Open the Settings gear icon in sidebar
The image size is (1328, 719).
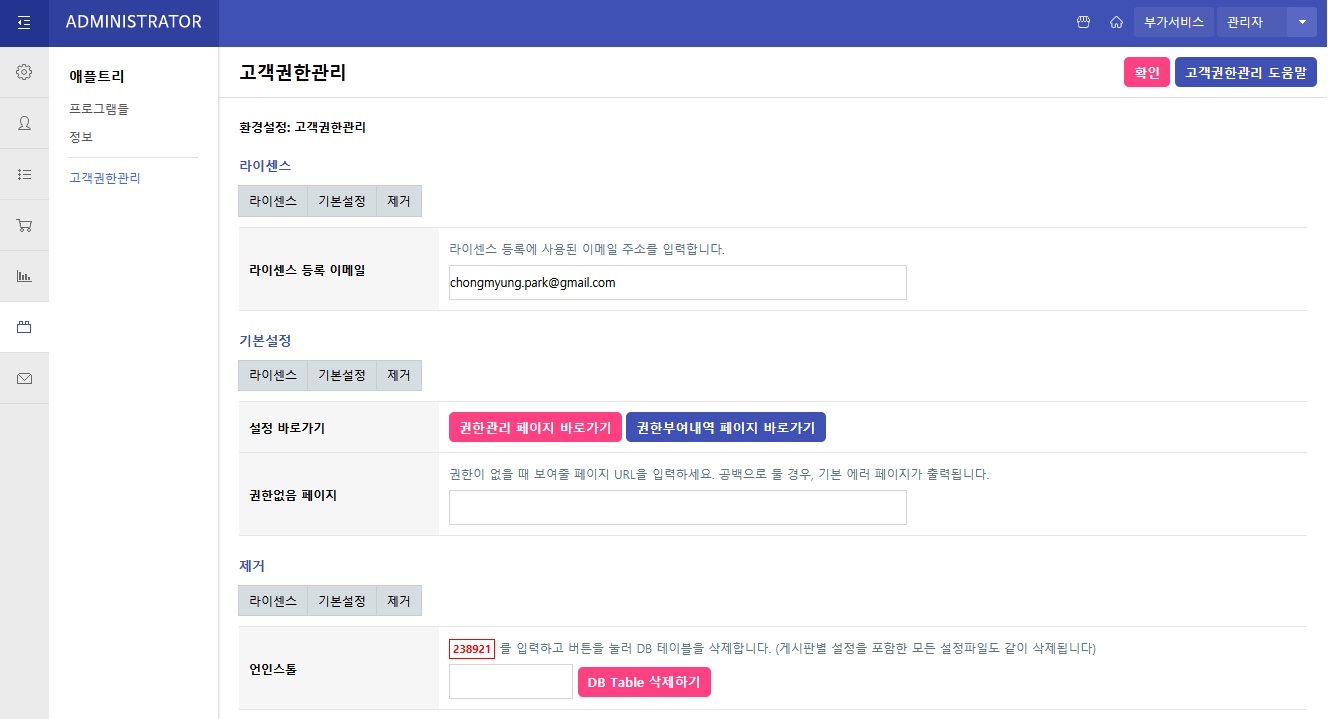tap(24, 71)
